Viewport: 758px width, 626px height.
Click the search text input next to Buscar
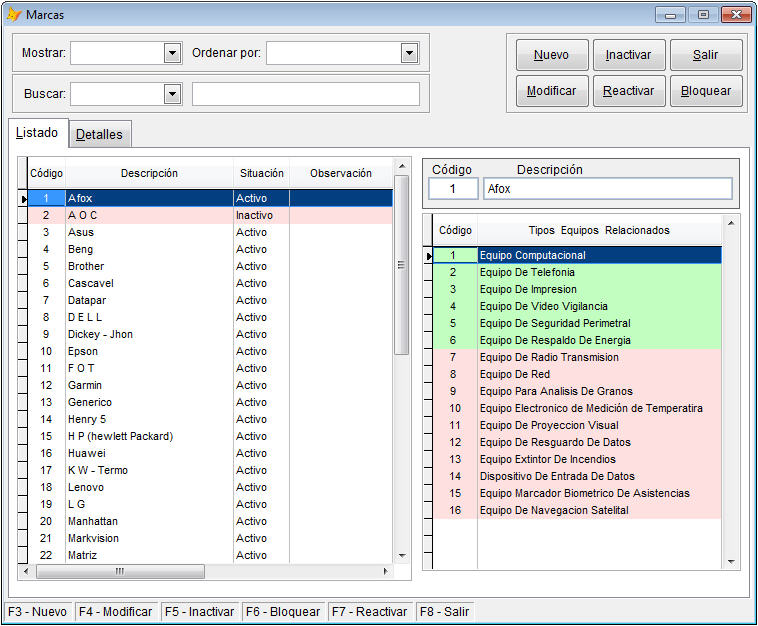tap(306, 94)
